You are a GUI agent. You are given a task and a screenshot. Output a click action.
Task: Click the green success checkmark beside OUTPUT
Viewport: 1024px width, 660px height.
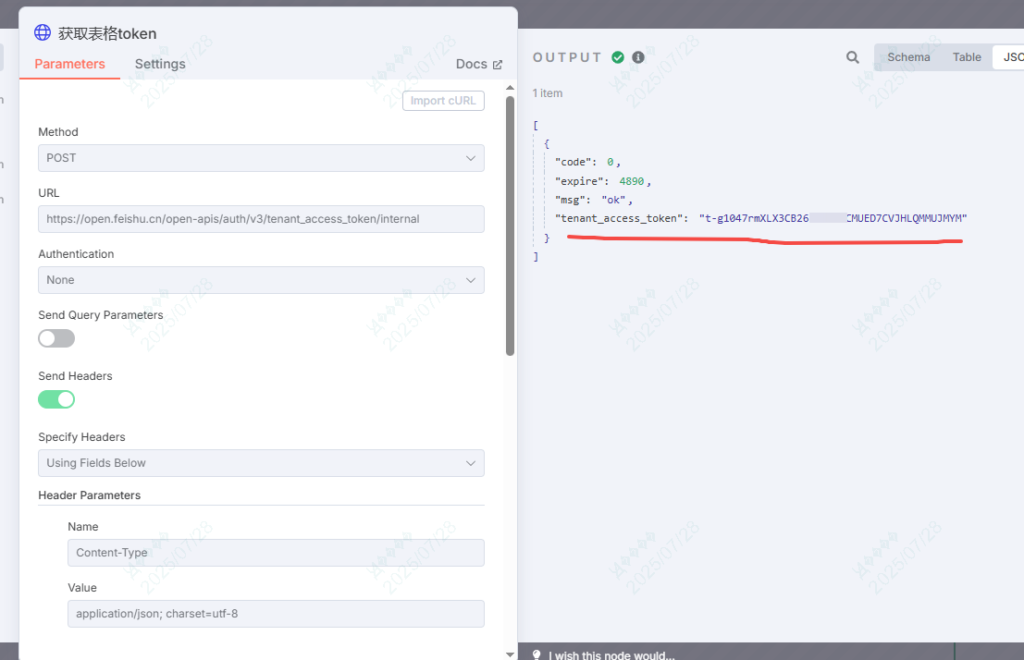(x=618, y=58)
